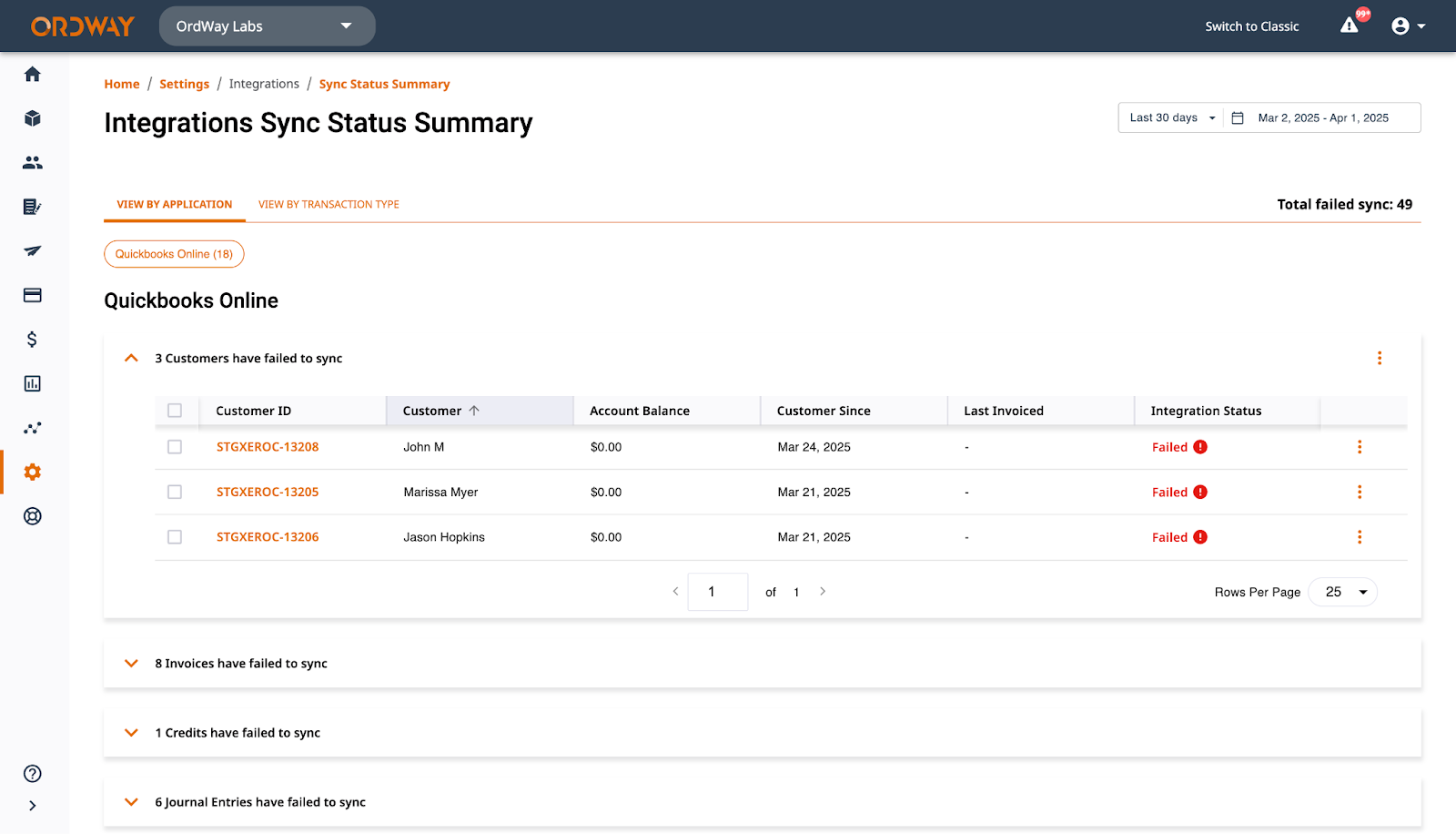Open the Last 30 days dropdown
Viewport: 1456px width, 834px height.
coord(1172,117)
